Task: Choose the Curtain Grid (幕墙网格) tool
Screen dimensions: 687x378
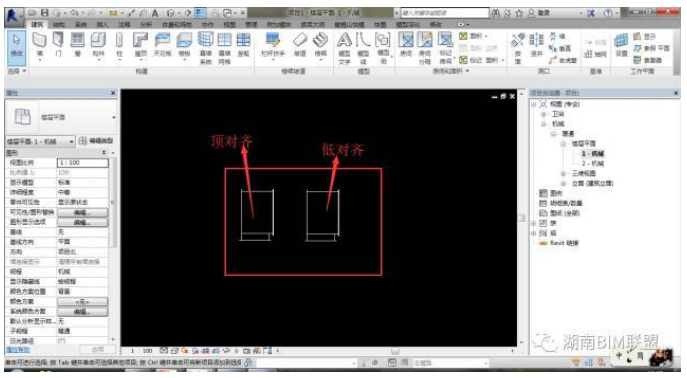Action: coord(224,48)
